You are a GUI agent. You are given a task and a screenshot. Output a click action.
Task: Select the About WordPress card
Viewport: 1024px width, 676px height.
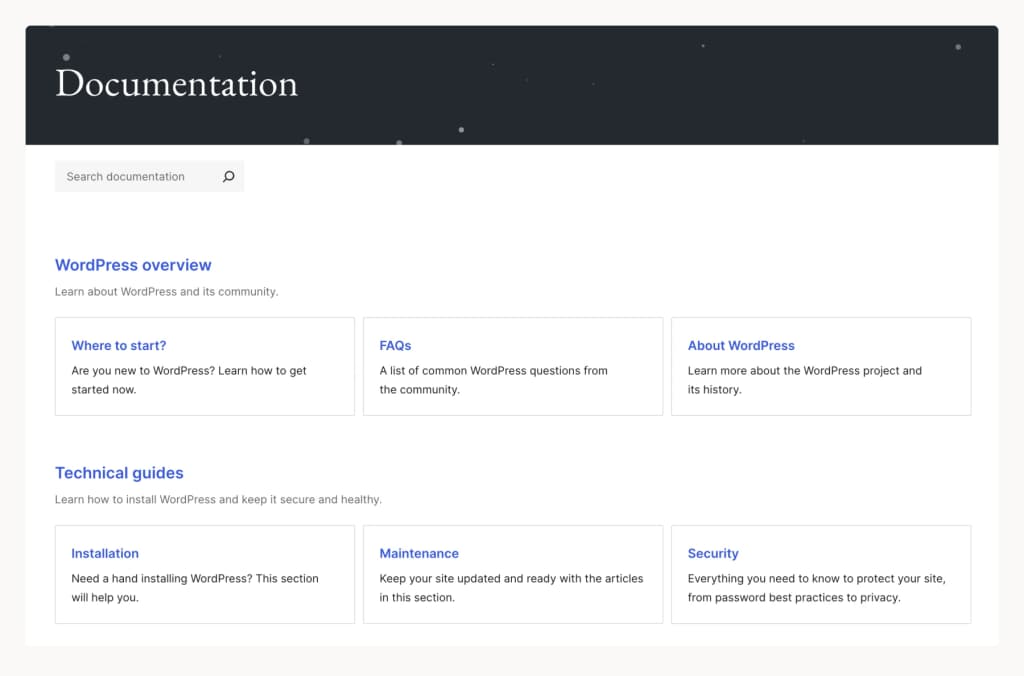click(x=821, y=366)
